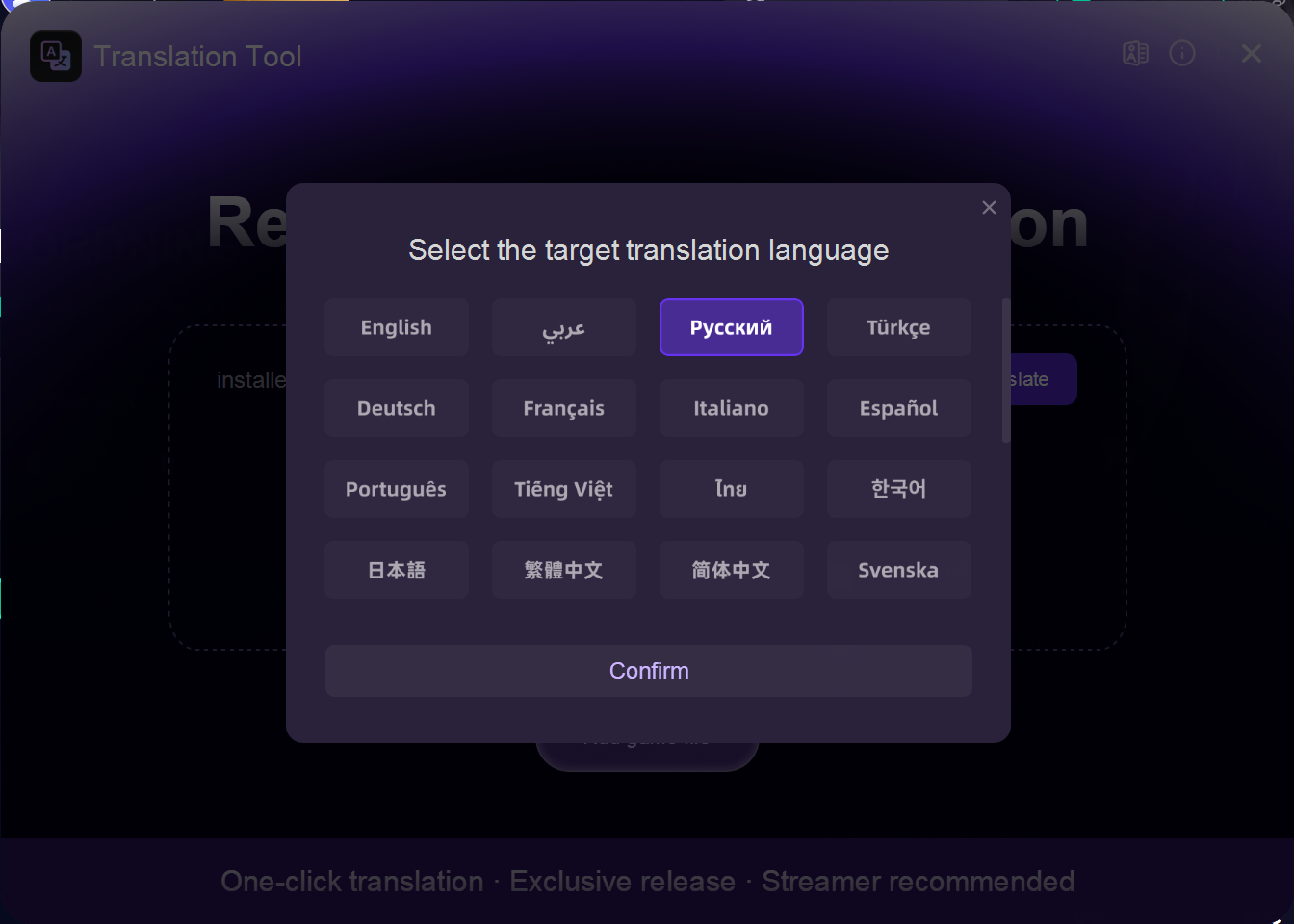This screenshot has height=924, width=1294.
Task: Select Português language option
Action: 396,489
